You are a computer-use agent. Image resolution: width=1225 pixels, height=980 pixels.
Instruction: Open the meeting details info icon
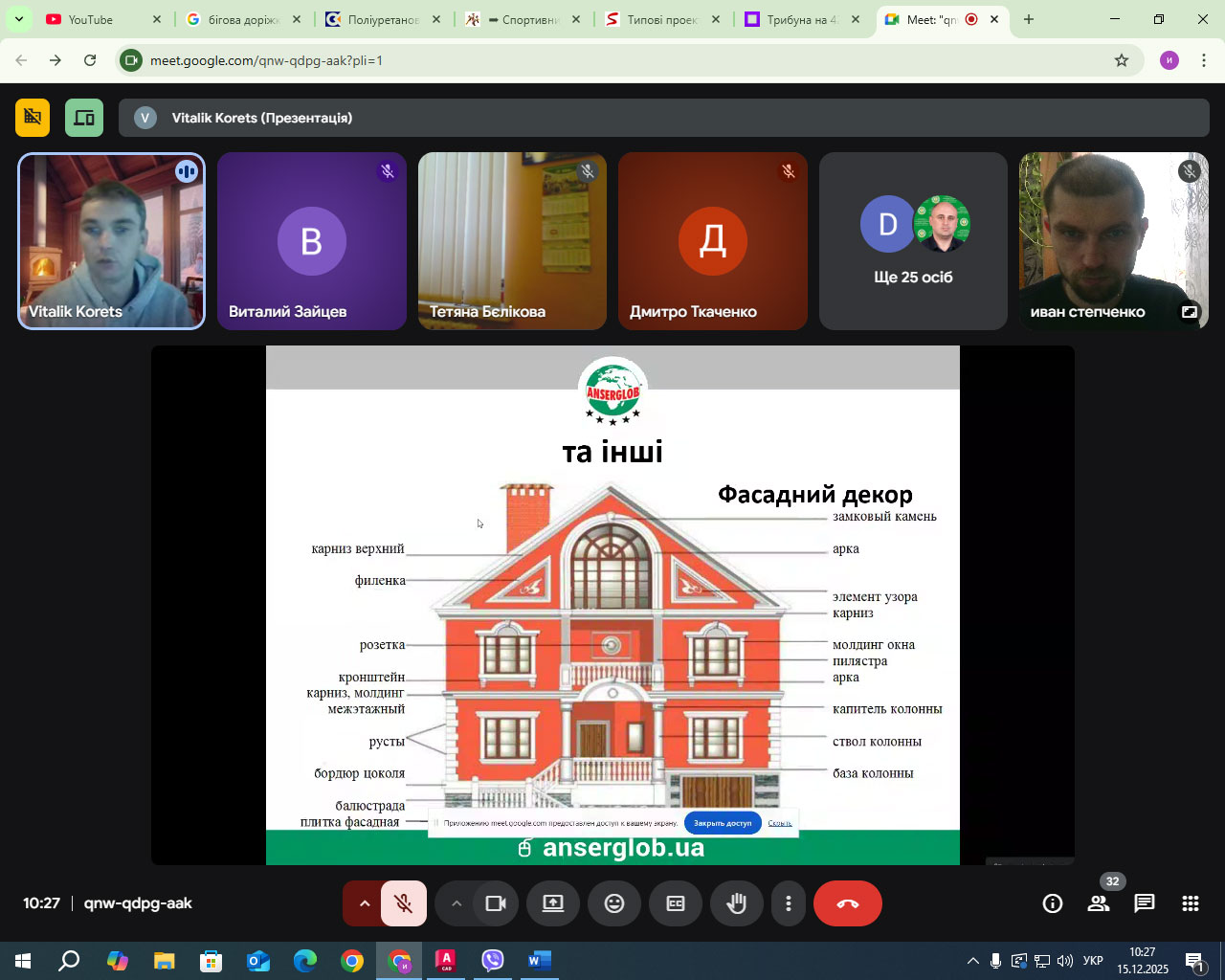(x=1053, y=903)
